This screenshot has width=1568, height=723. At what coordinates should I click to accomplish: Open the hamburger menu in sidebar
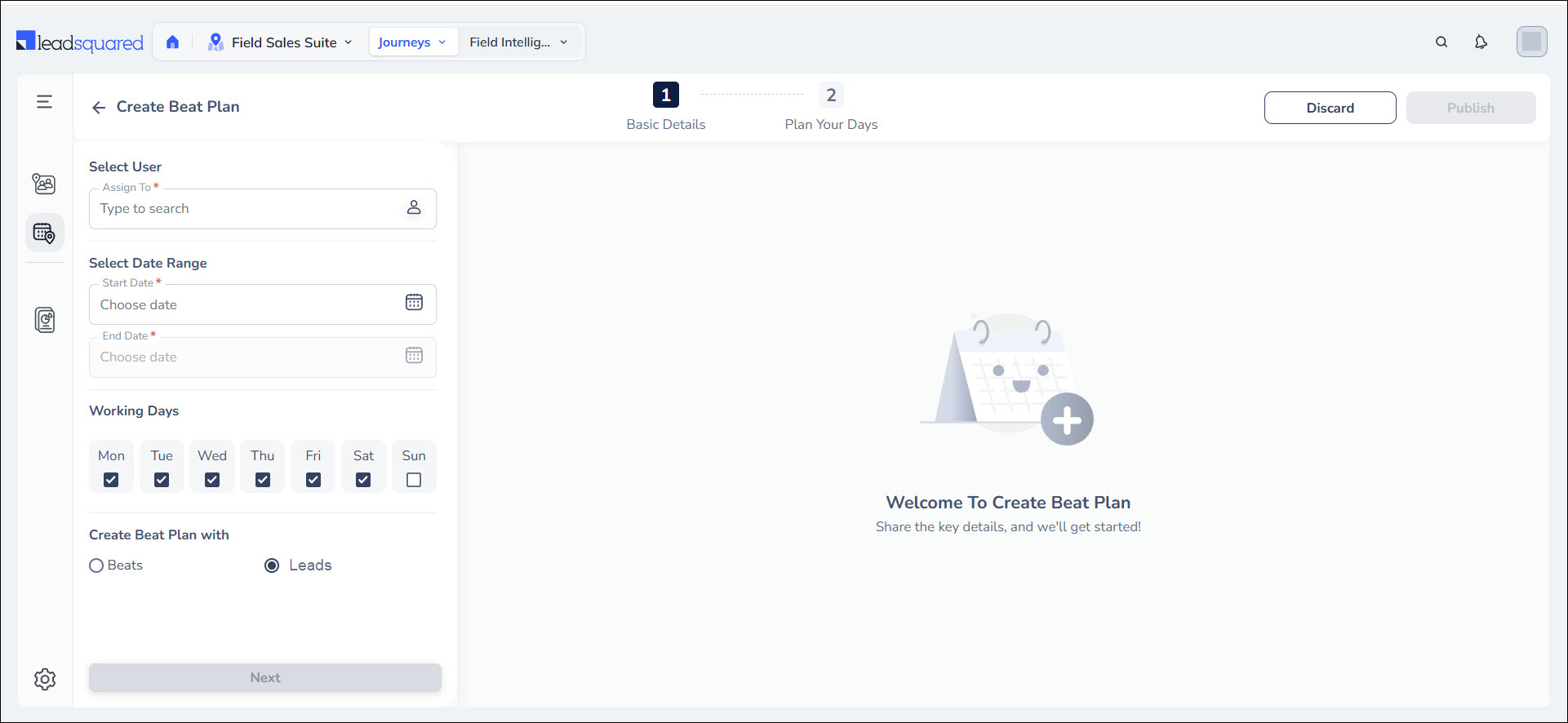pos(45,102)
